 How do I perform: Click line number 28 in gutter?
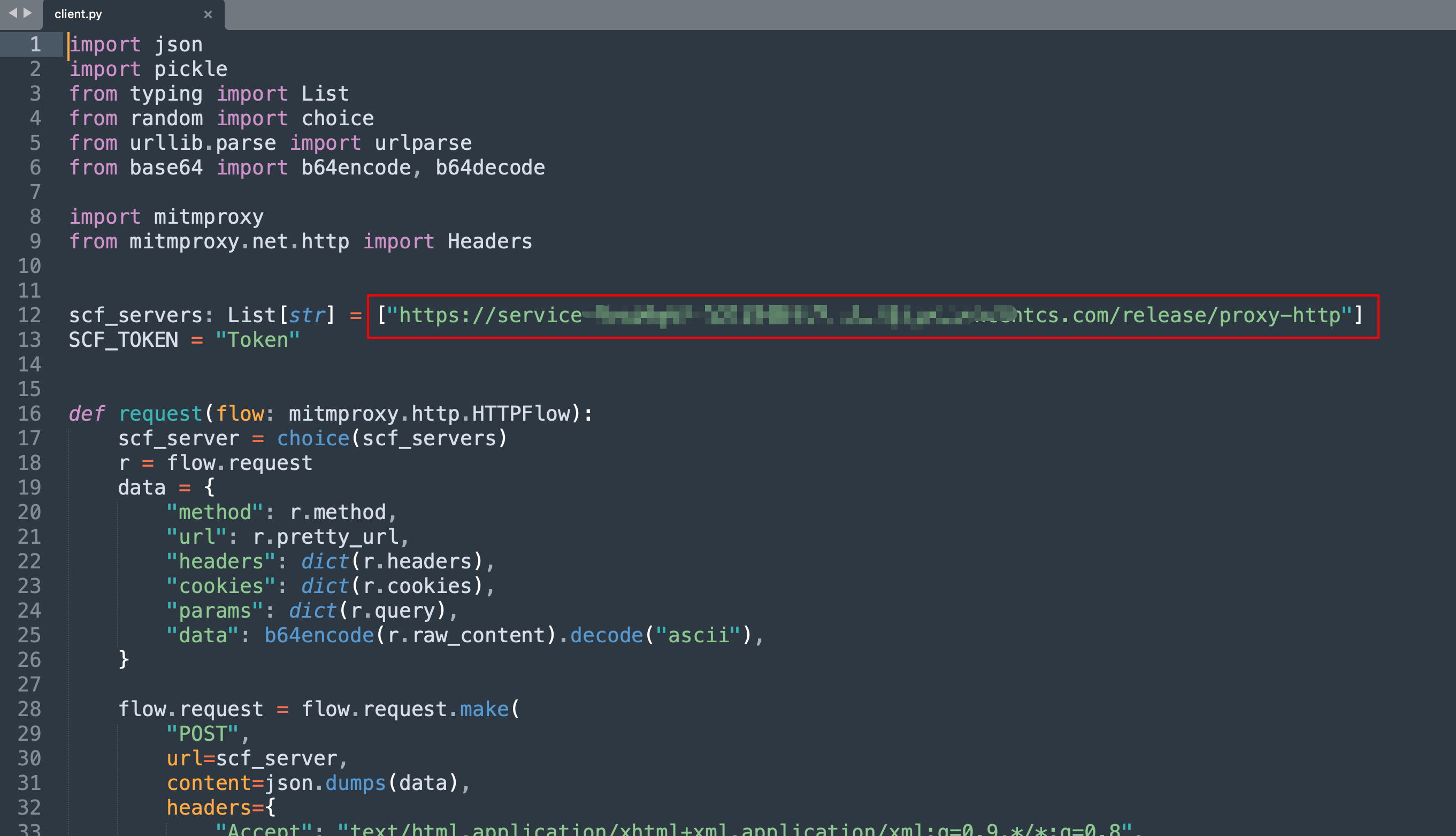coord(29,709)
